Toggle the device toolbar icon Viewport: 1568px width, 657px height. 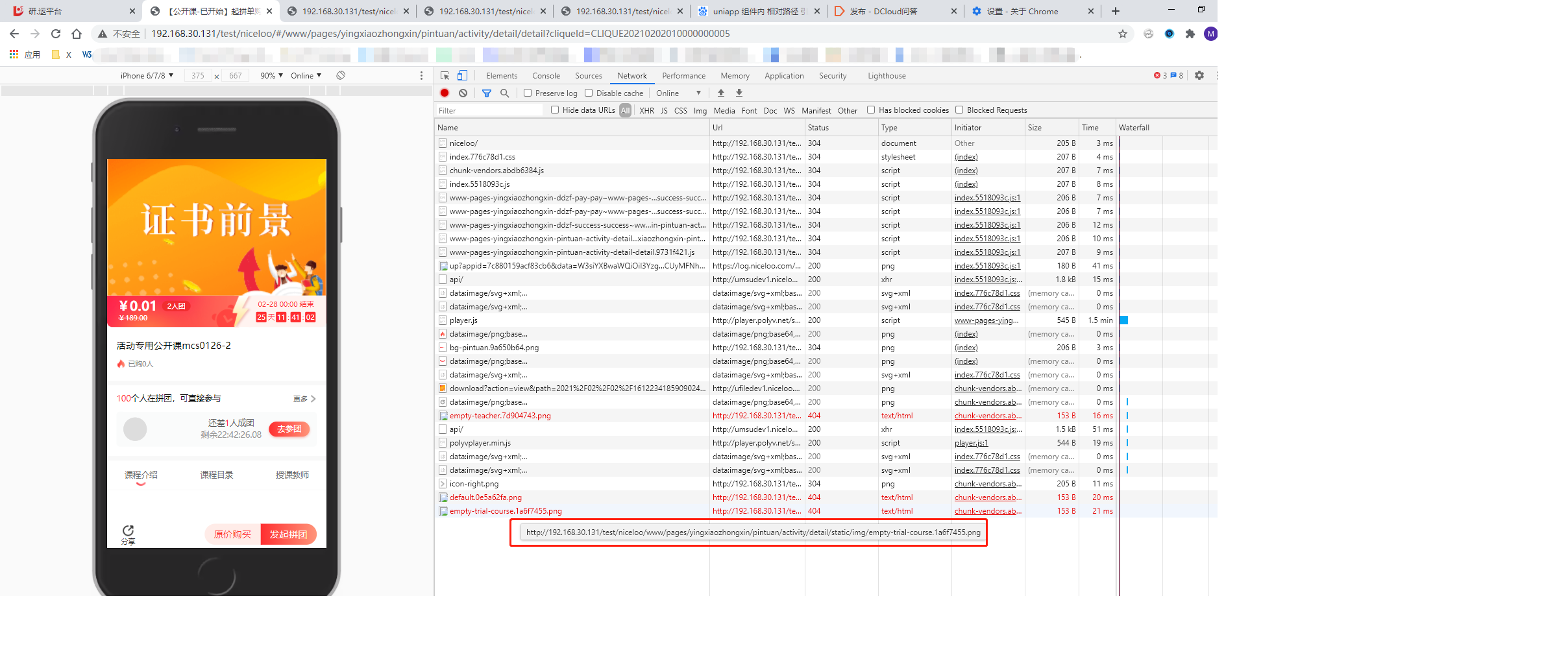[462, 76]
